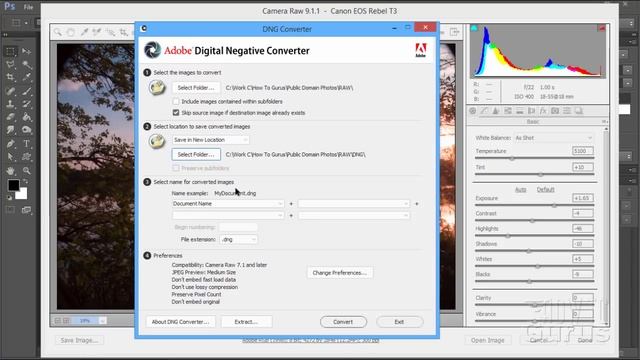Open fourth naming dropdown in bottom row

pos(353,215)
